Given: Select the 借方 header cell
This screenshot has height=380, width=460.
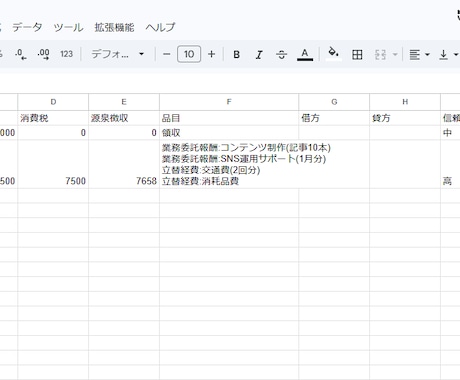Looking at the screenshot, I should tap(334, 118).
